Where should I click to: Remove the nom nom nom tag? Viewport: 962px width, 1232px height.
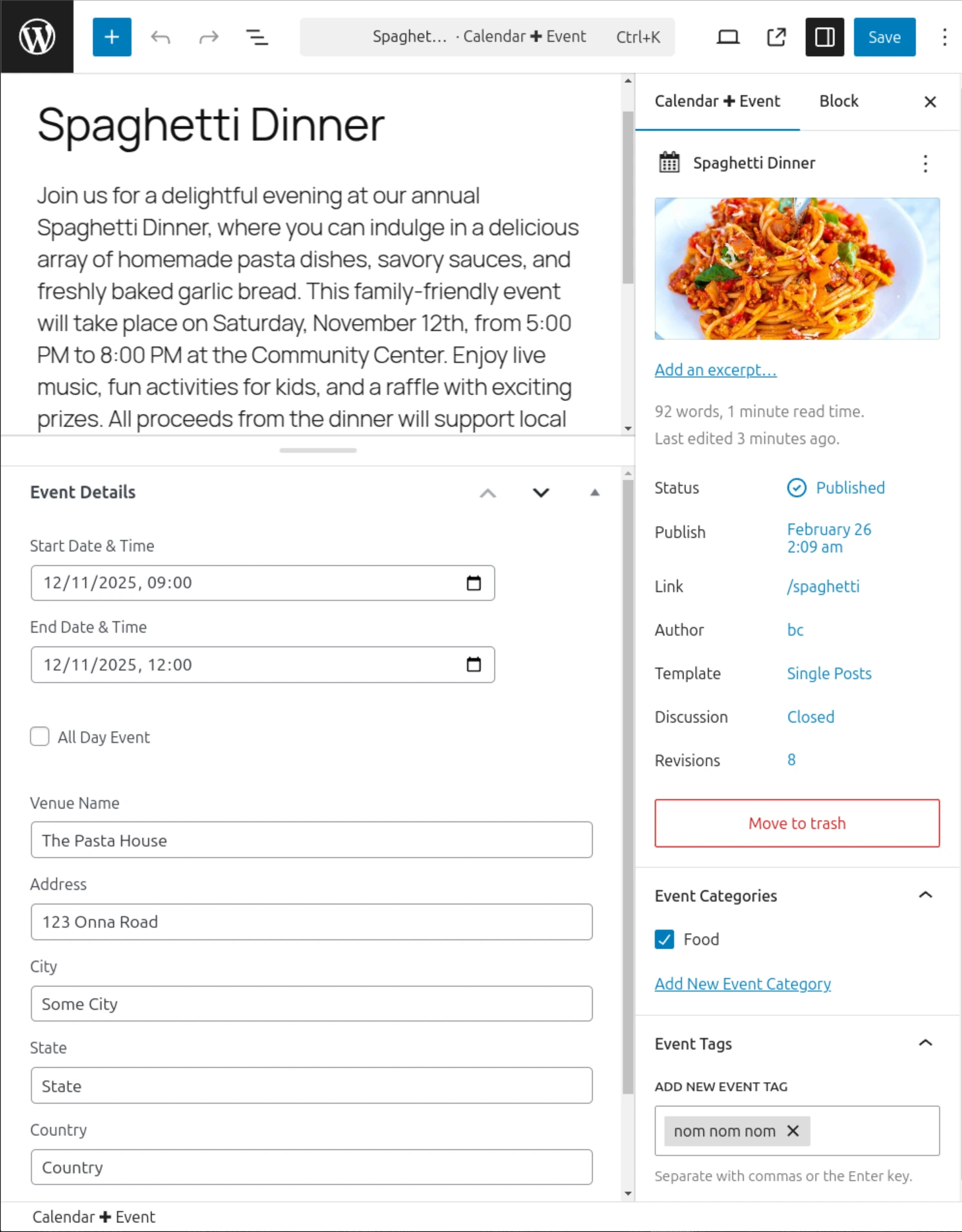pos(793,1131)
